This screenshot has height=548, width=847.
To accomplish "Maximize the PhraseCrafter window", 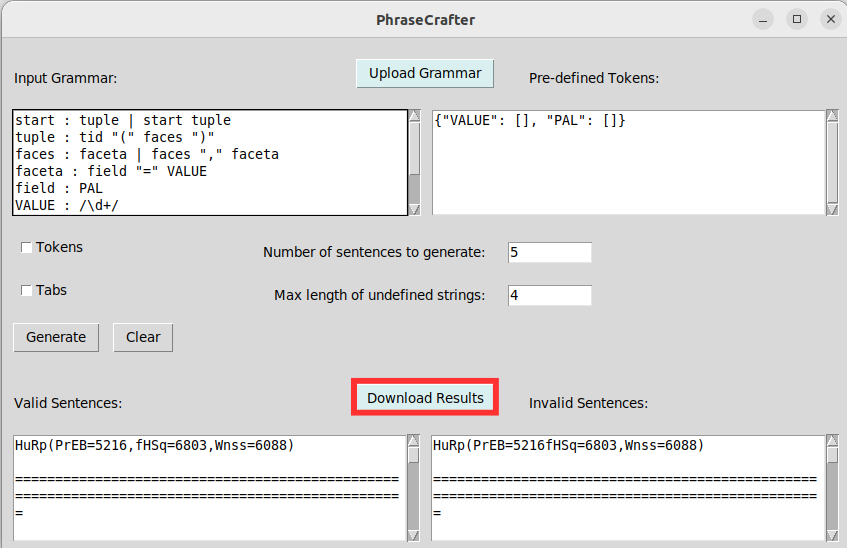I will (x=797, y=19).
